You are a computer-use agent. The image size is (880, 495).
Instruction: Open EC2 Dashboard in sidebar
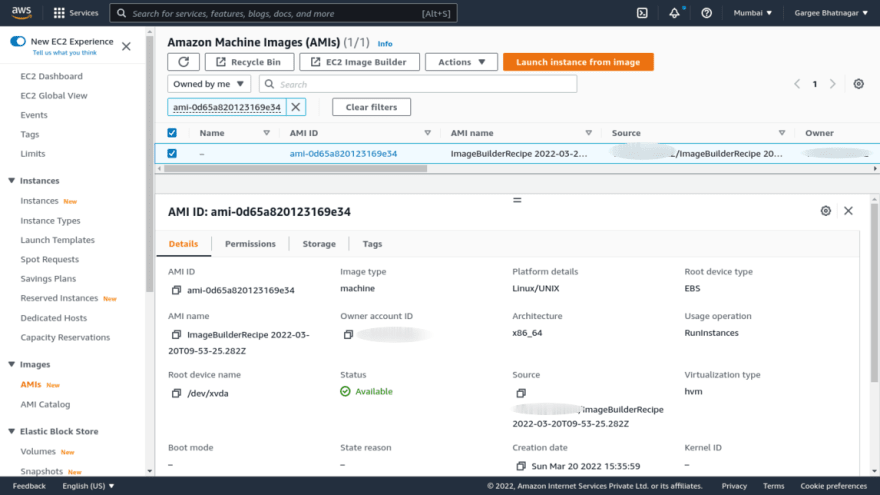pos(52,76)
